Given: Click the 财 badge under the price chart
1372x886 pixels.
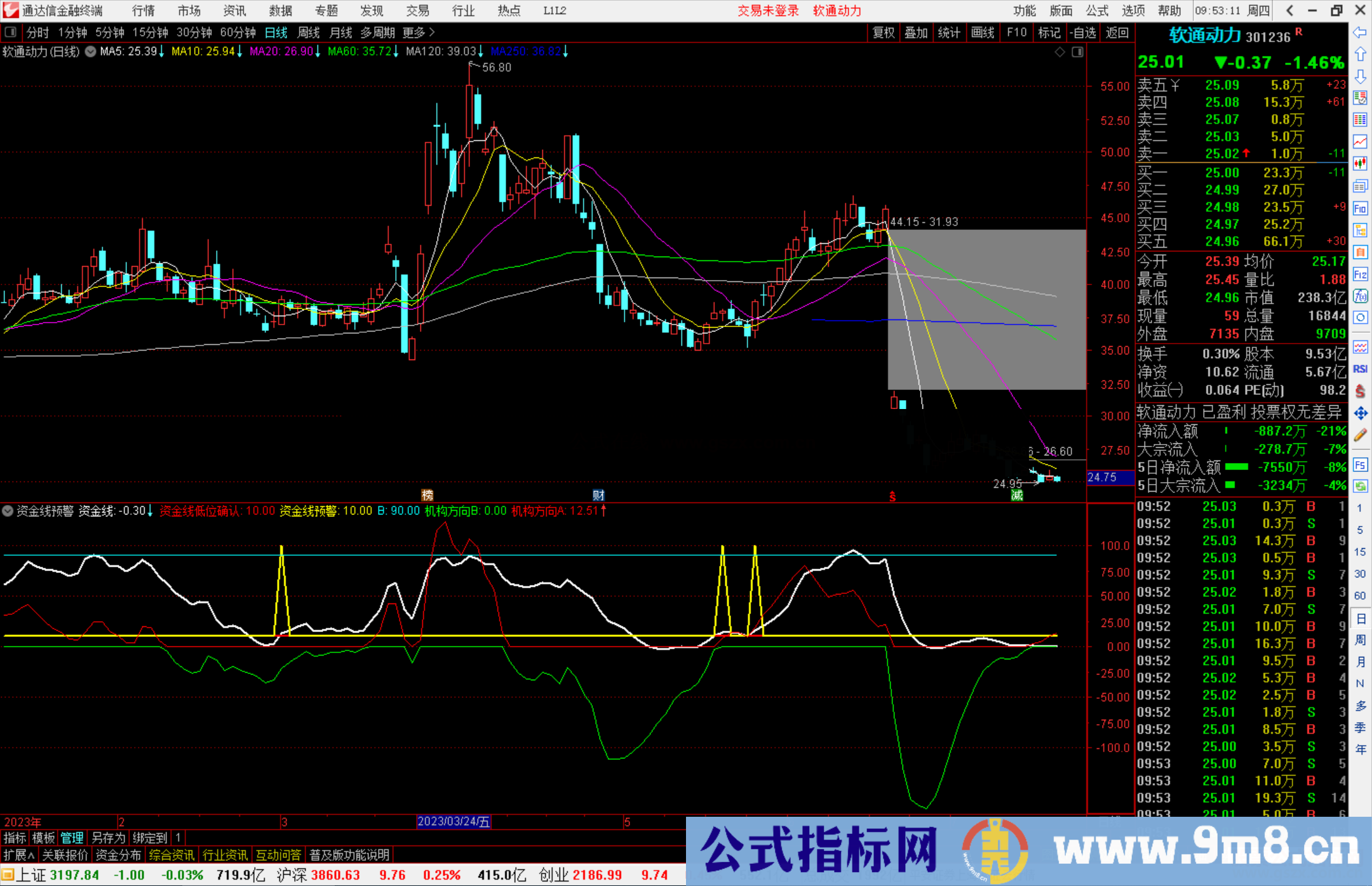Looking at the screenshot, I should (598, 495).
